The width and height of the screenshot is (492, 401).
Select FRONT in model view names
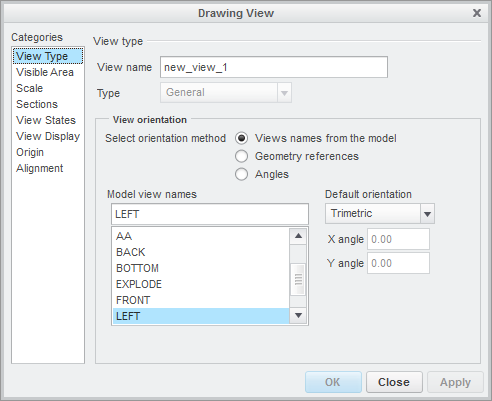[x=201, y=300]
